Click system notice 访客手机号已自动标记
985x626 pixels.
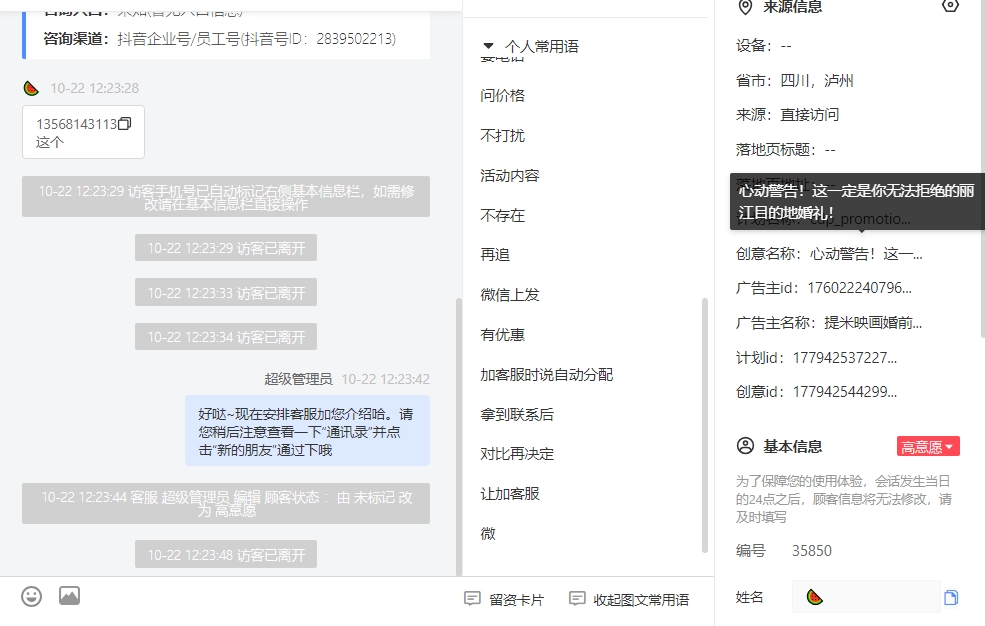pos(226,197)
